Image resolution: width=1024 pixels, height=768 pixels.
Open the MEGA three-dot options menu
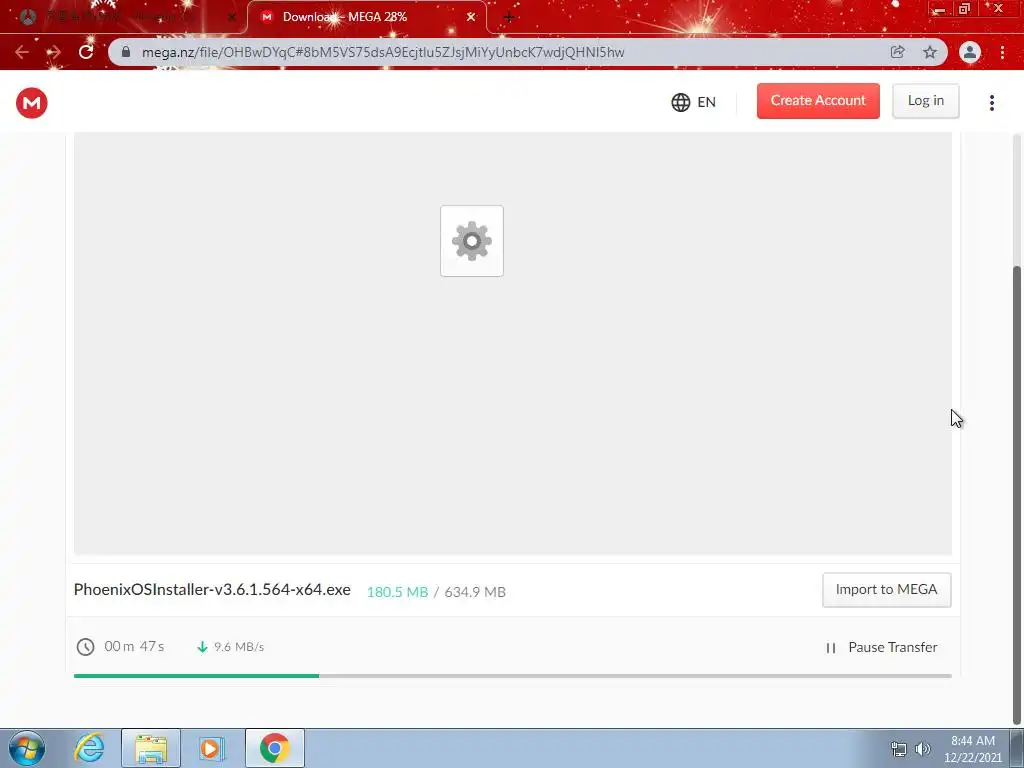tap(991, 103)
